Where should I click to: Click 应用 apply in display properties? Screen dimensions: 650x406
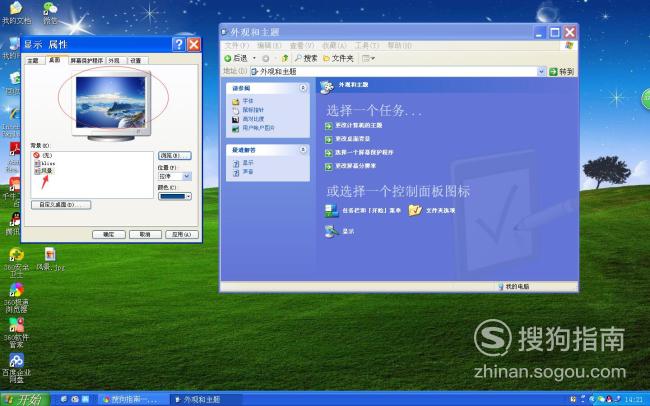click(x=182, y=235)
